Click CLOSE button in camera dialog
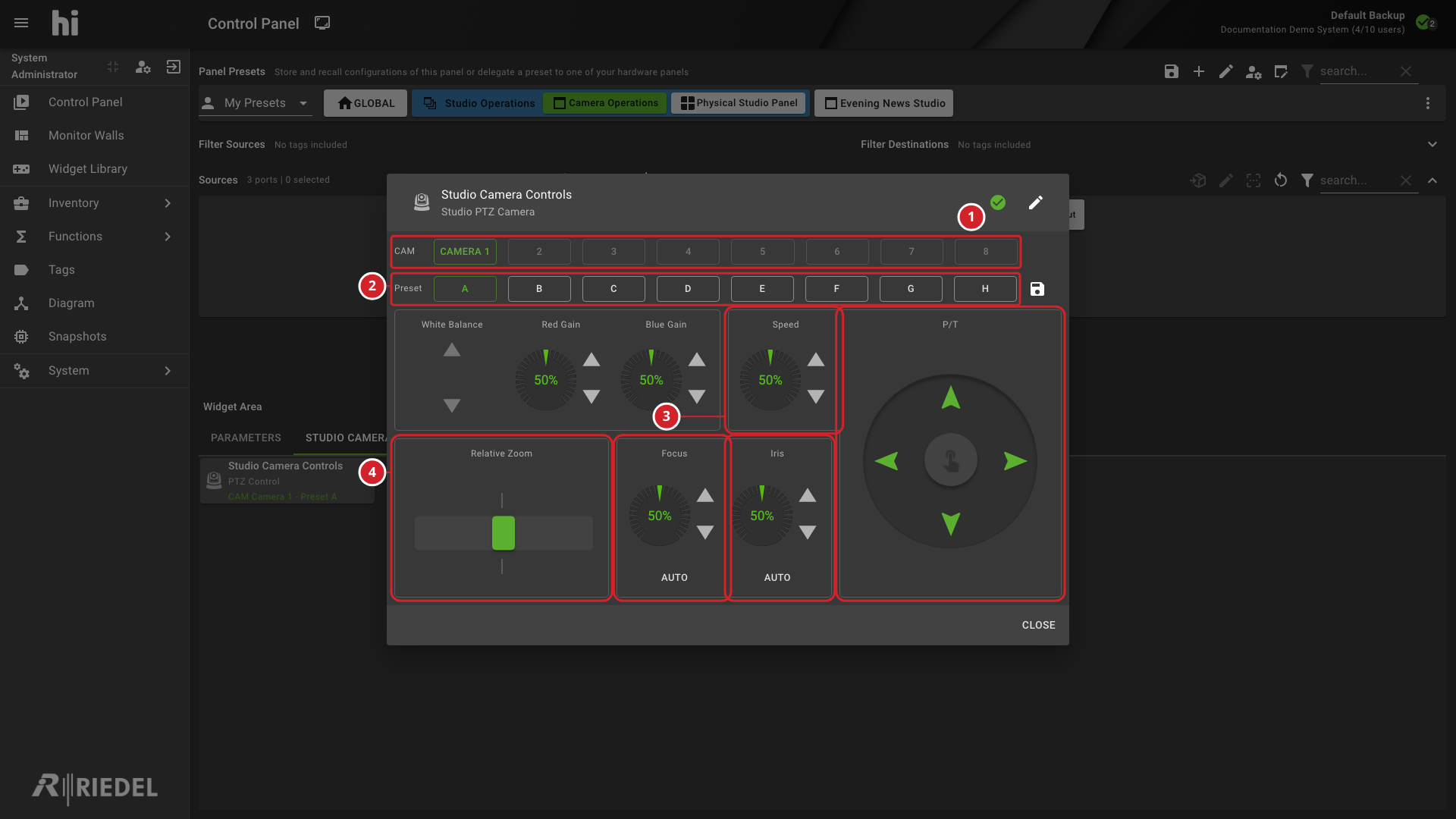 click(1038, 626)
